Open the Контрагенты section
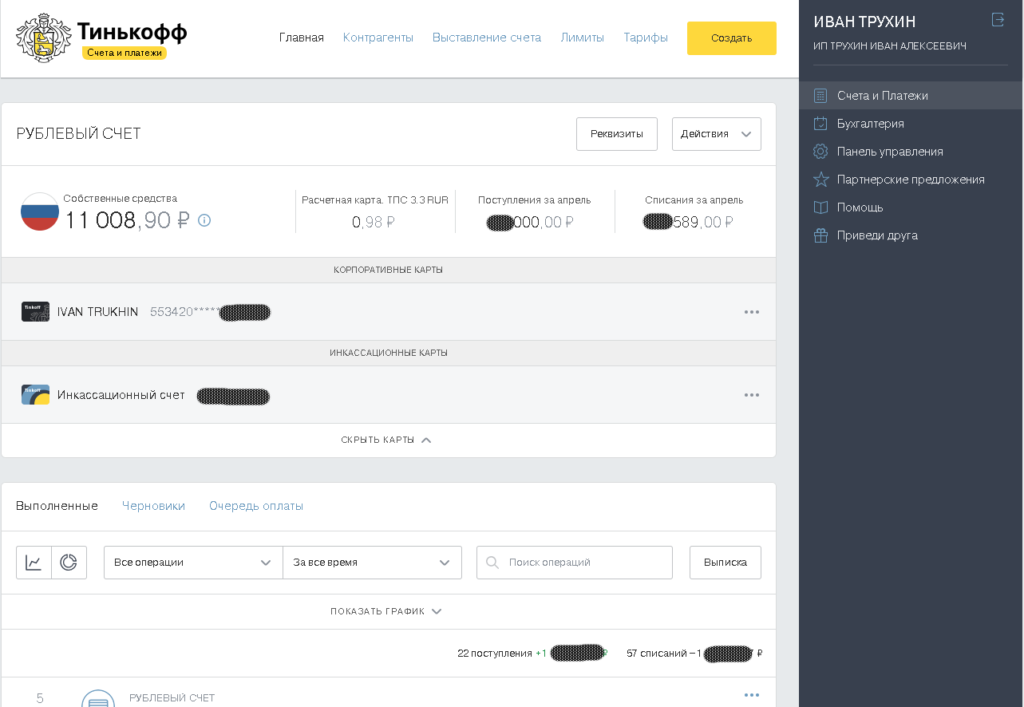 click(378, 38)
